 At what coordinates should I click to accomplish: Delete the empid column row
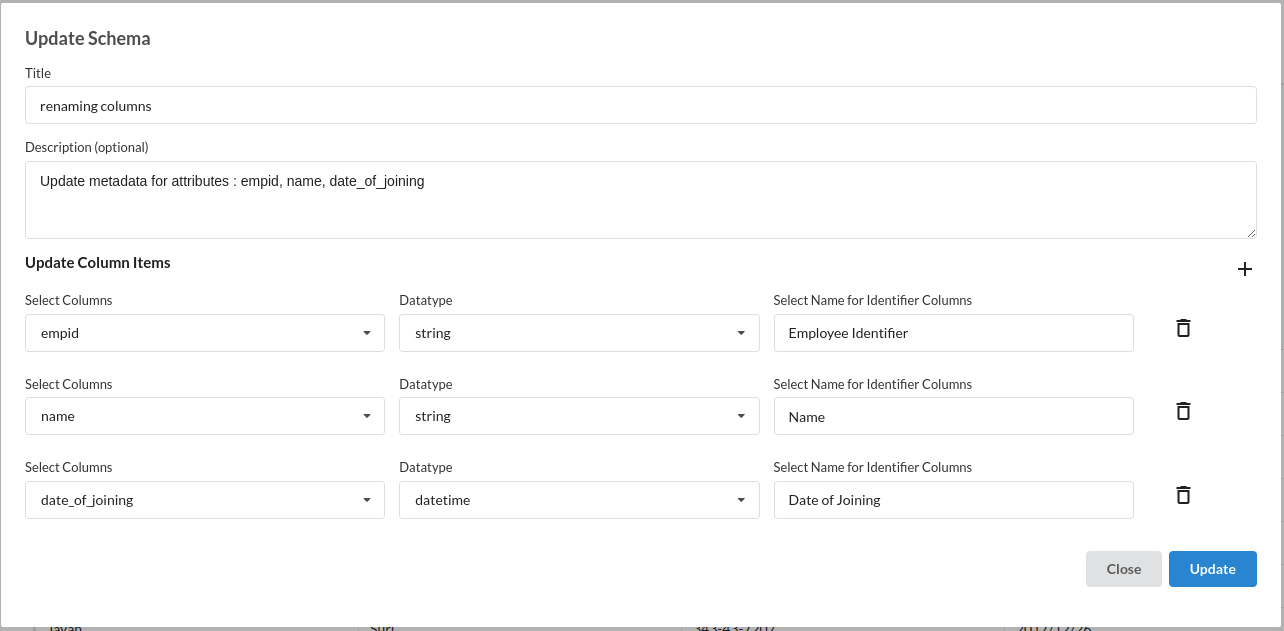point(1183,328)
